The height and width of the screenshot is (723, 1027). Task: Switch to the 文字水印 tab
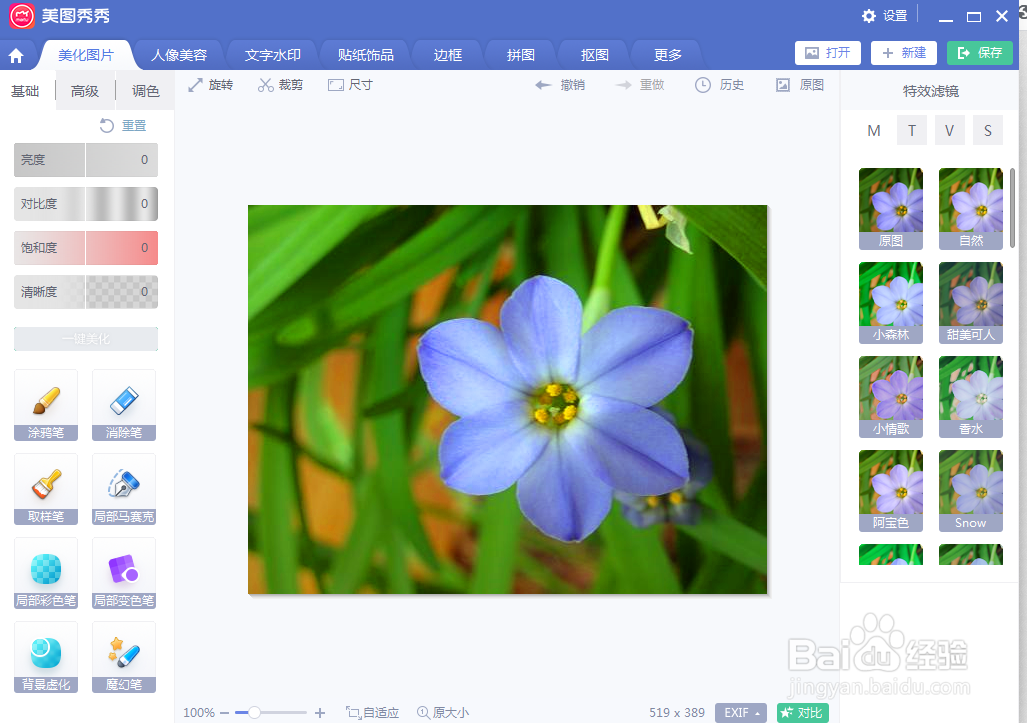pos(272,55)
